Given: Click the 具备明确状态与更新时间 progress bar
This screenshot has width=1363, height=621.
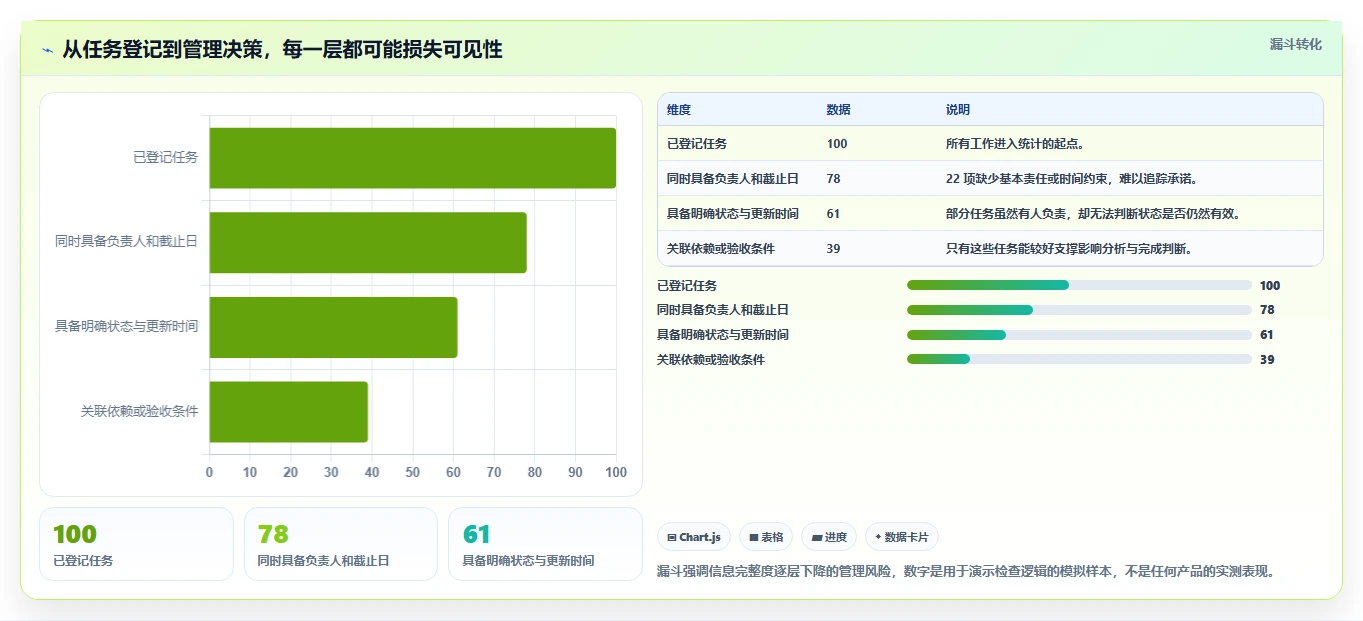Looking at the screenshot, I should click(1079, 335).
